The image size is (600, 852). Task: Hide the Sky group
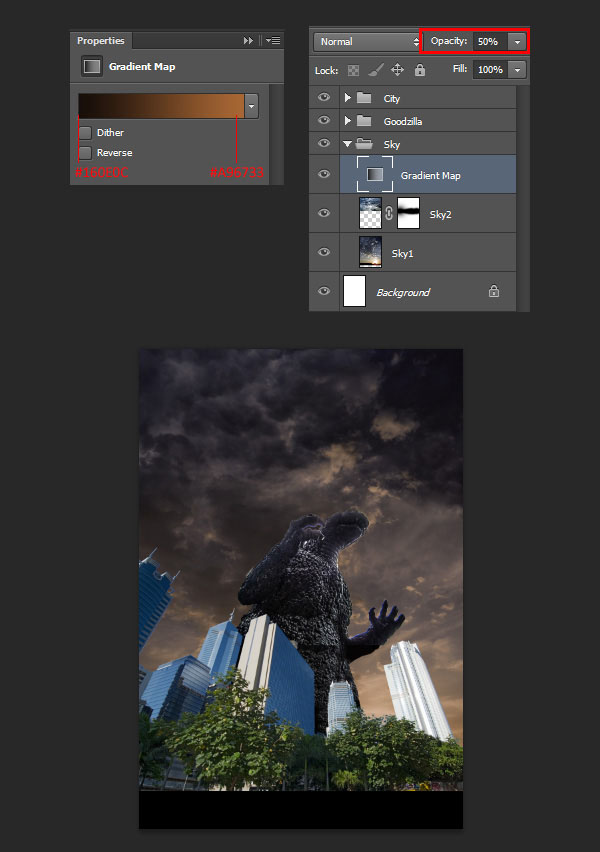tap(324, 143)
